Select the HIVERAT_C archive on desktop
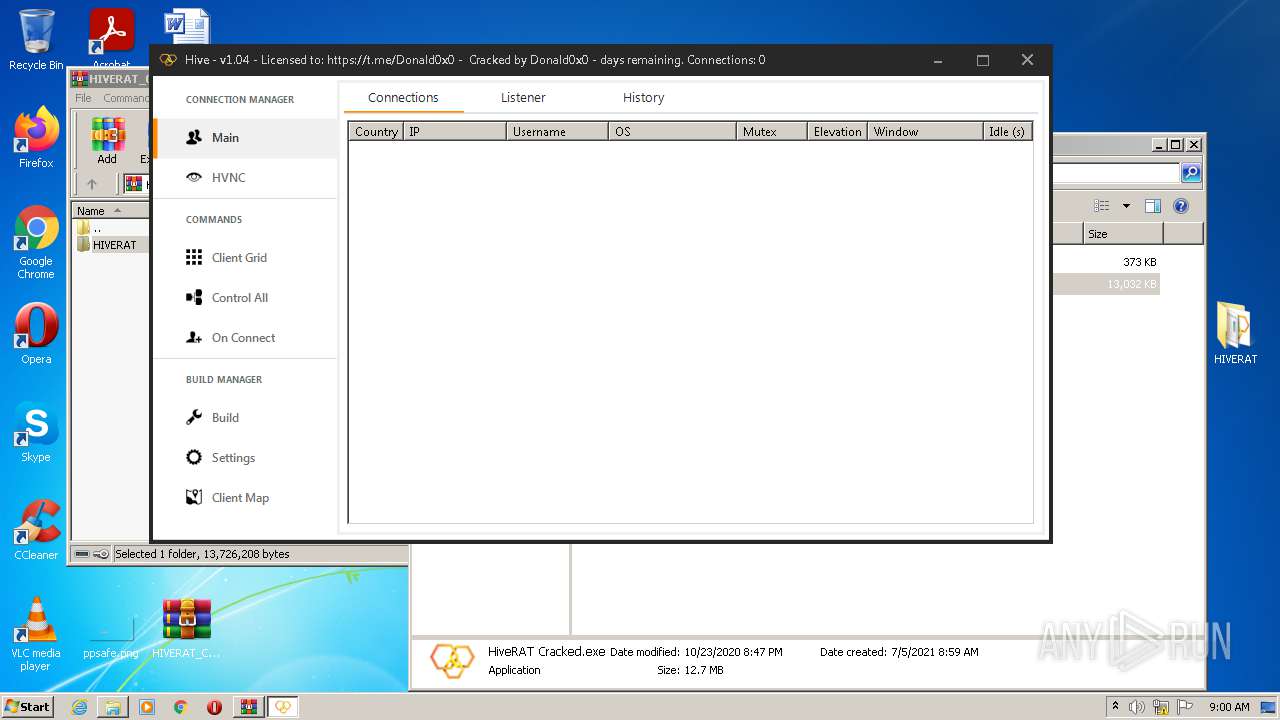 coord(187,628)
